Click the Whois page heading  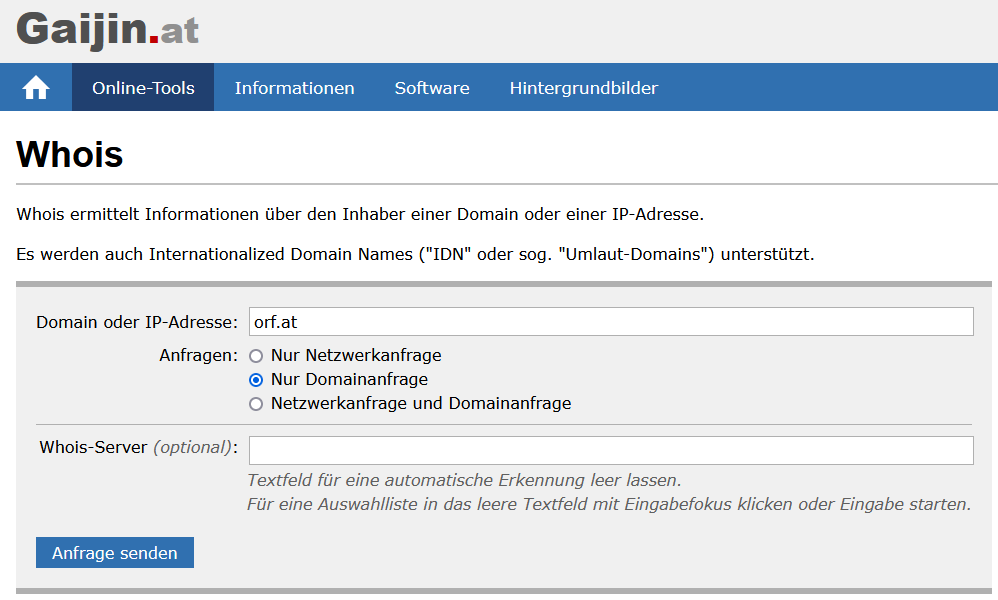coord(69,154)
